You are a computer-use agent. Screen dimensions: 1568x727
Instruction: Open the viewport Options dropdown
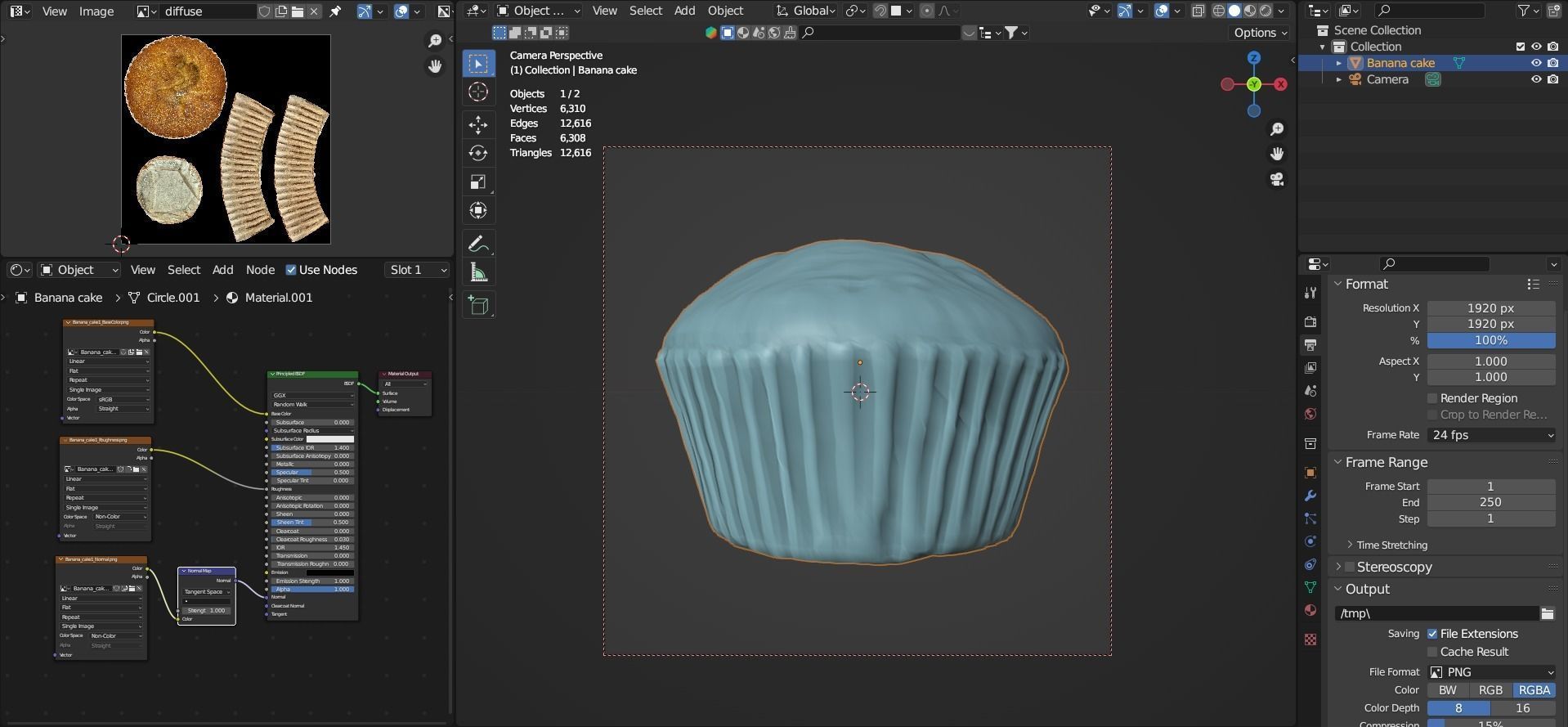(x=1260, y=33)
